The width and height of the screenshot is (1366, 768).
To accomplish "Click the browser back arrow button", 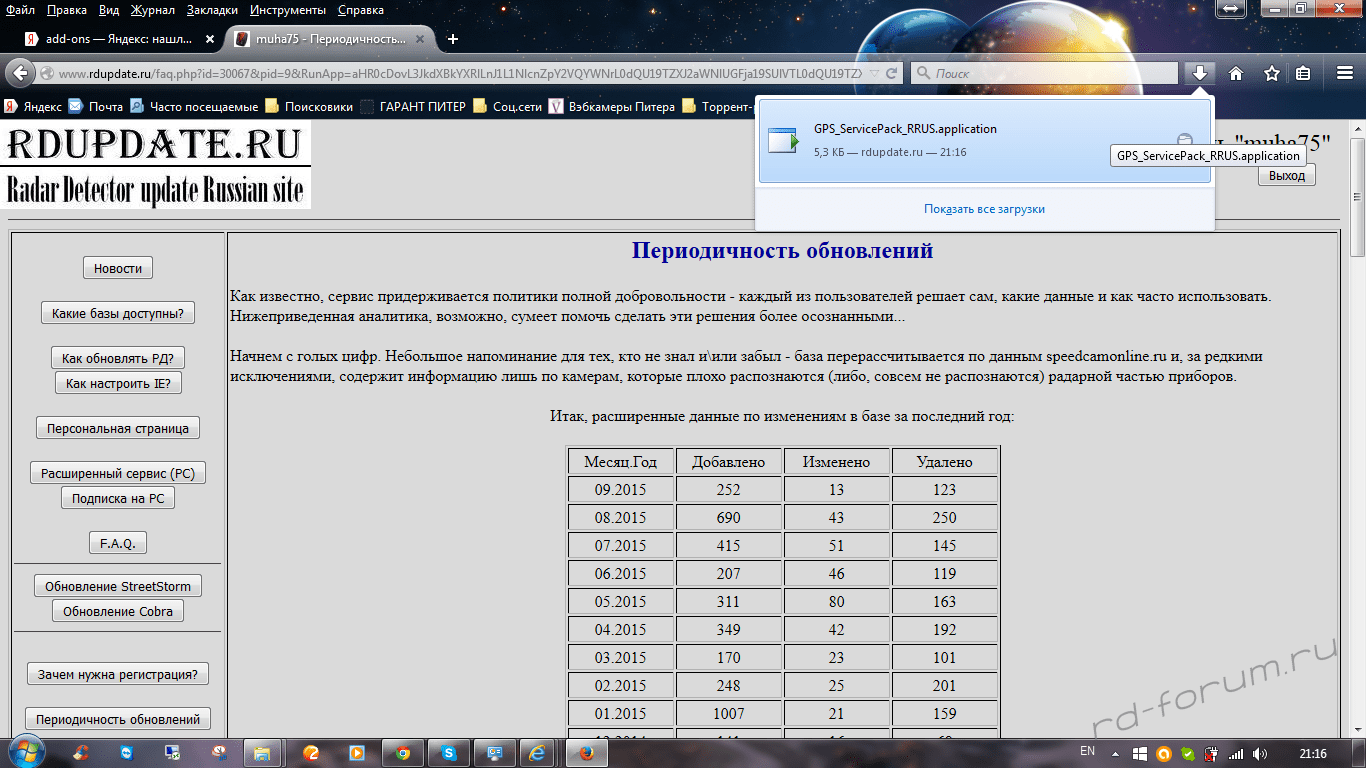I will pyautogui.click(x=20, y=73).
